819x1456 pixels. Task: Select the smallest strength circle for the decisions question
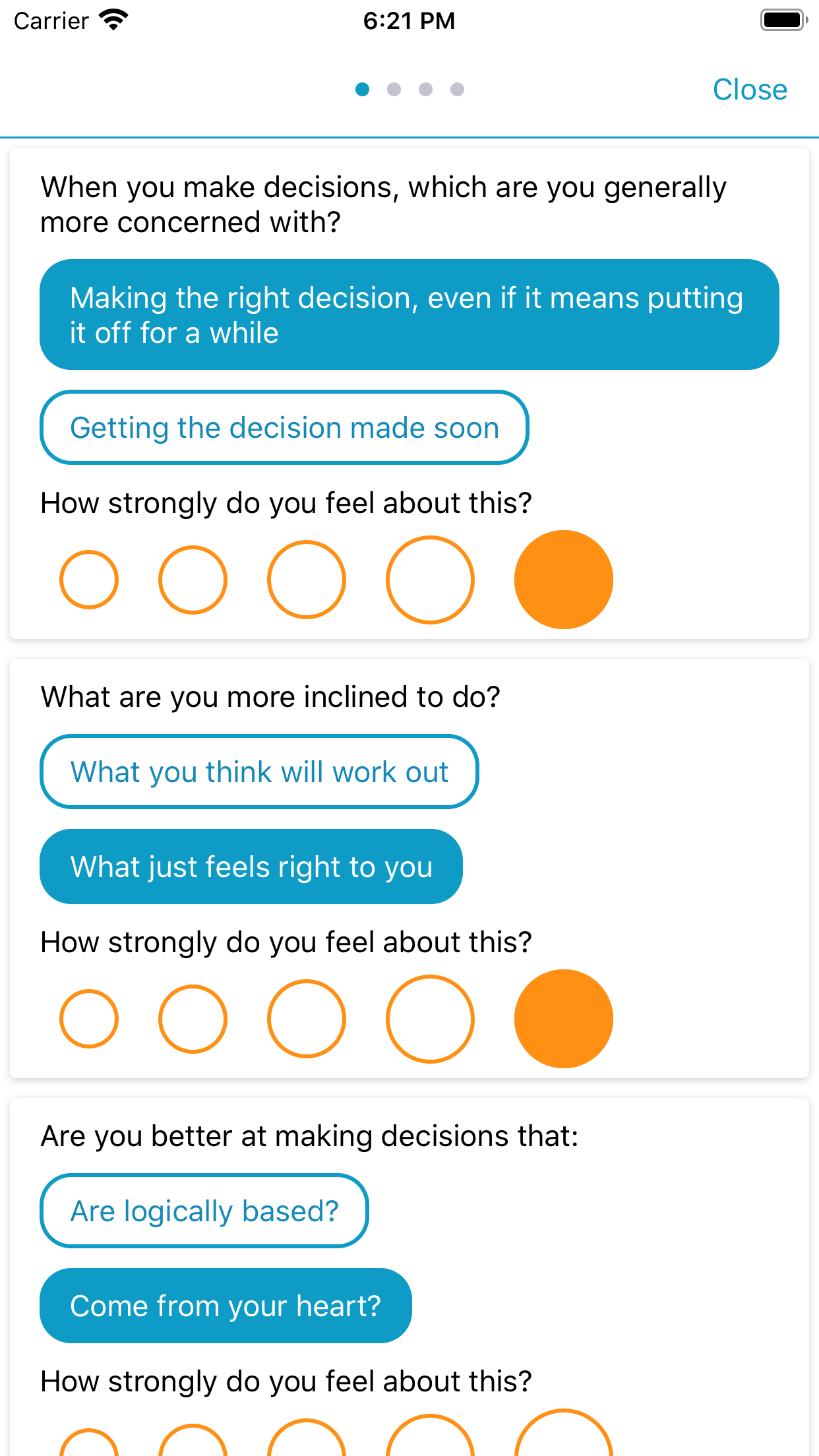click(89, 580)
